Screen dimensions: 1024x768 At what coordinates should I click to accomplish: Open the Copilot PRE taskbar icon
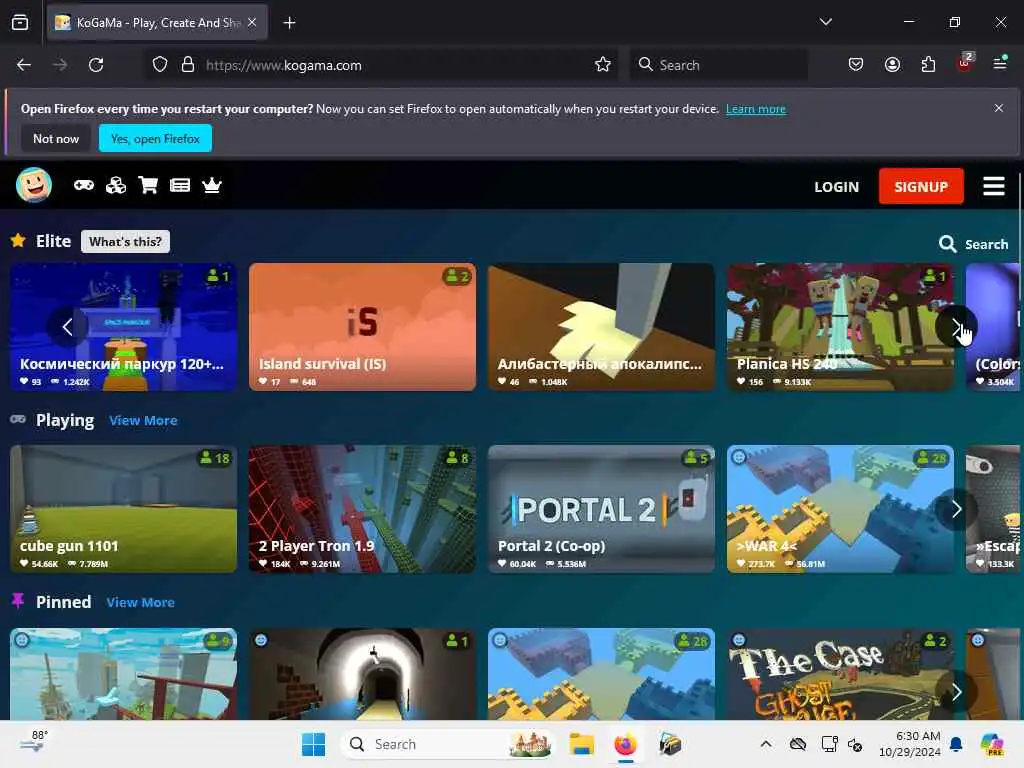click(x=991, y=744)
